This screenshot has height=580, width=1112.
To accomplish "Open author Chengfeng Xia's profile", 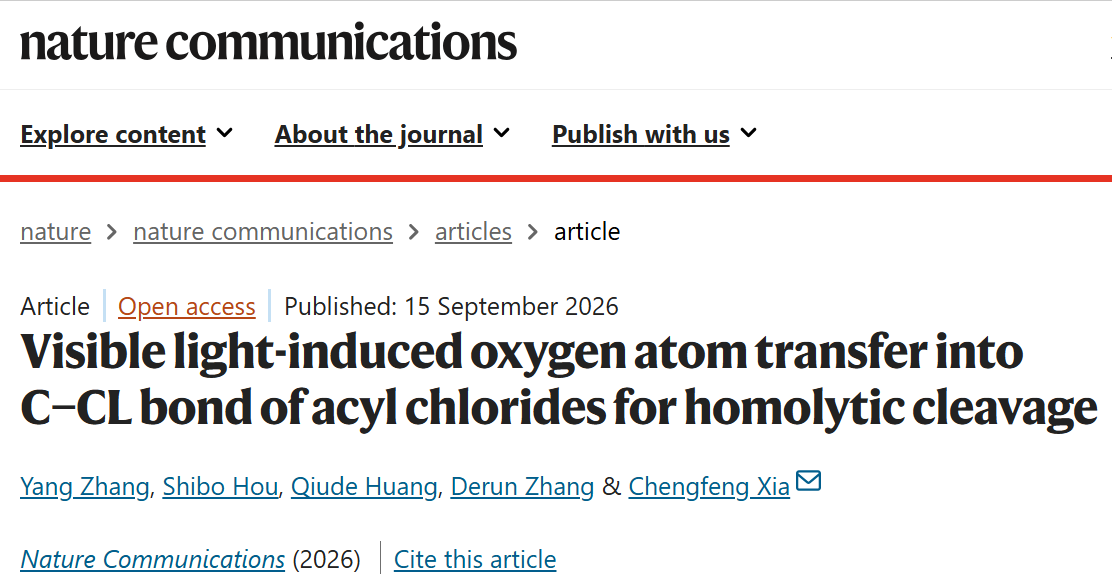I will [709, 486].
